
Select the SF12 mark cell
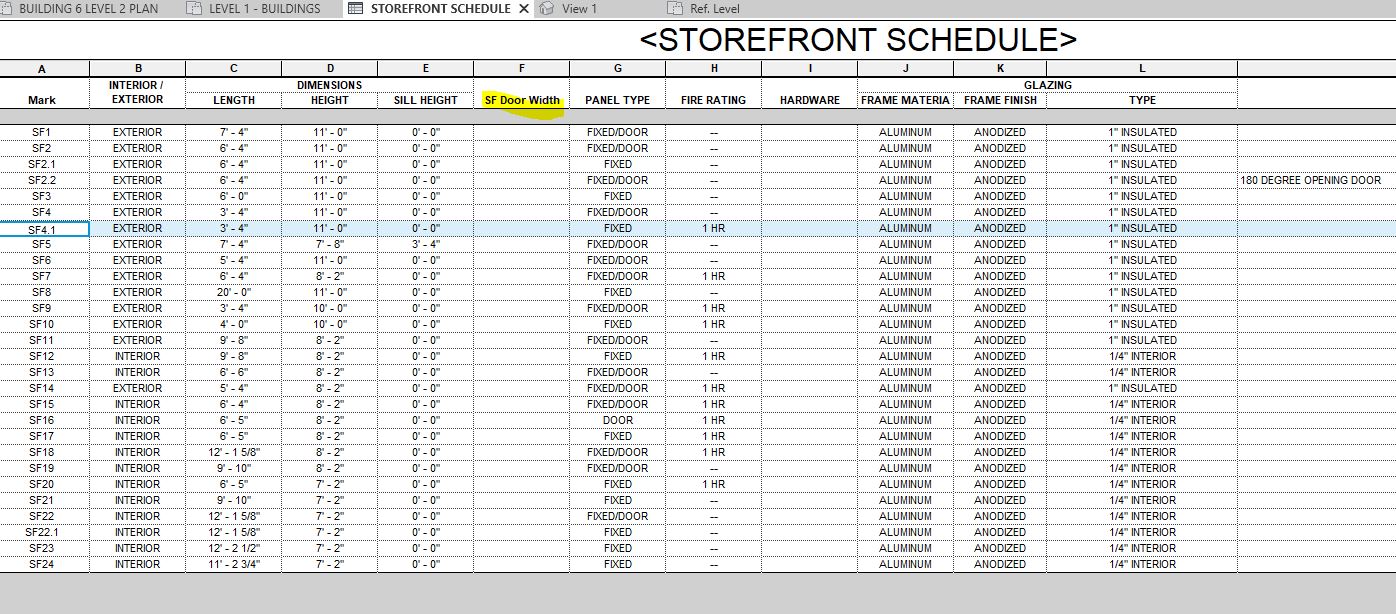pos(42,356)
